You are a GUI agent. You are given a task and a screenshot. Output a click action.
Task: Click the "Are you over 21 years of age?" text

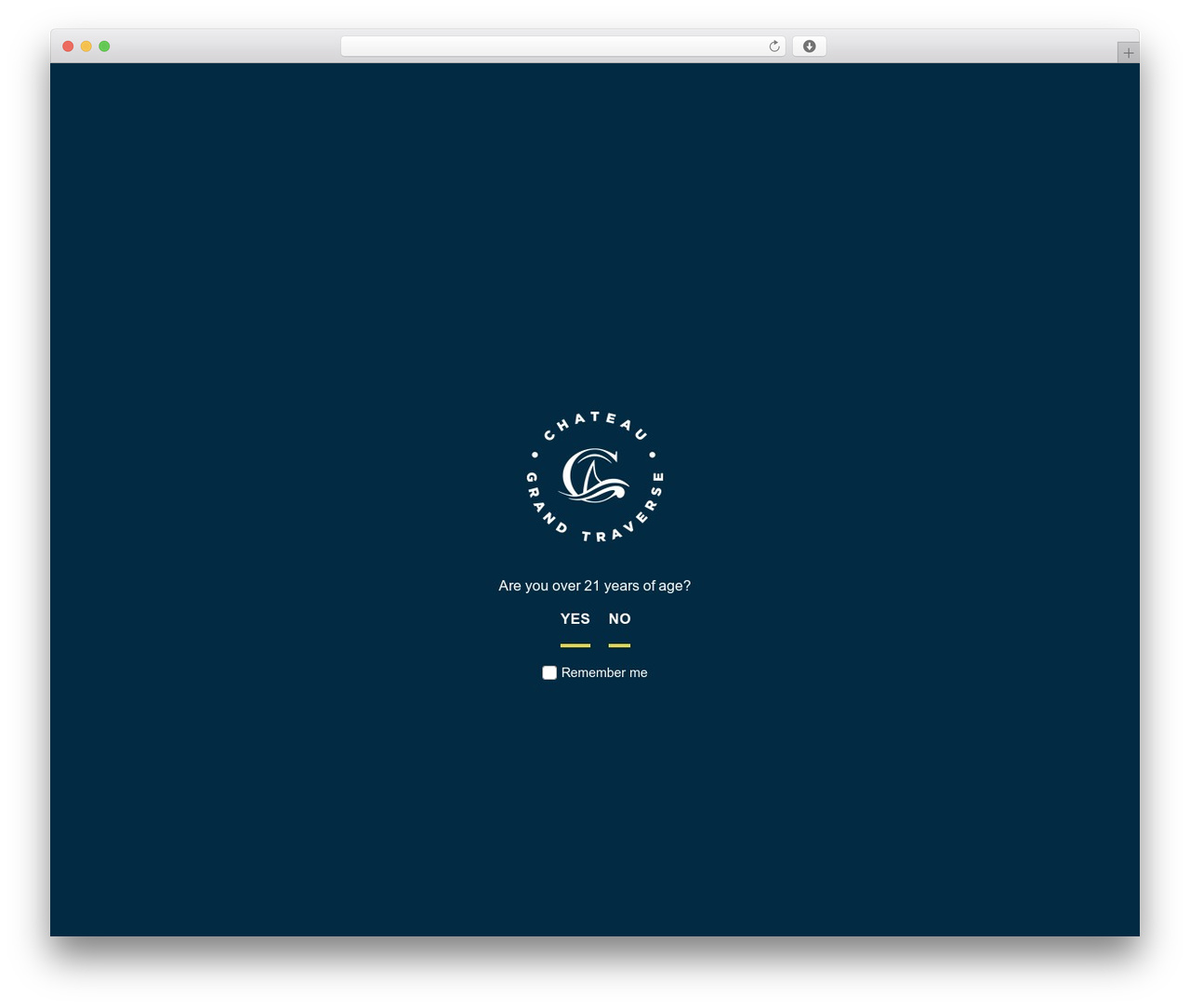(595, 586)
